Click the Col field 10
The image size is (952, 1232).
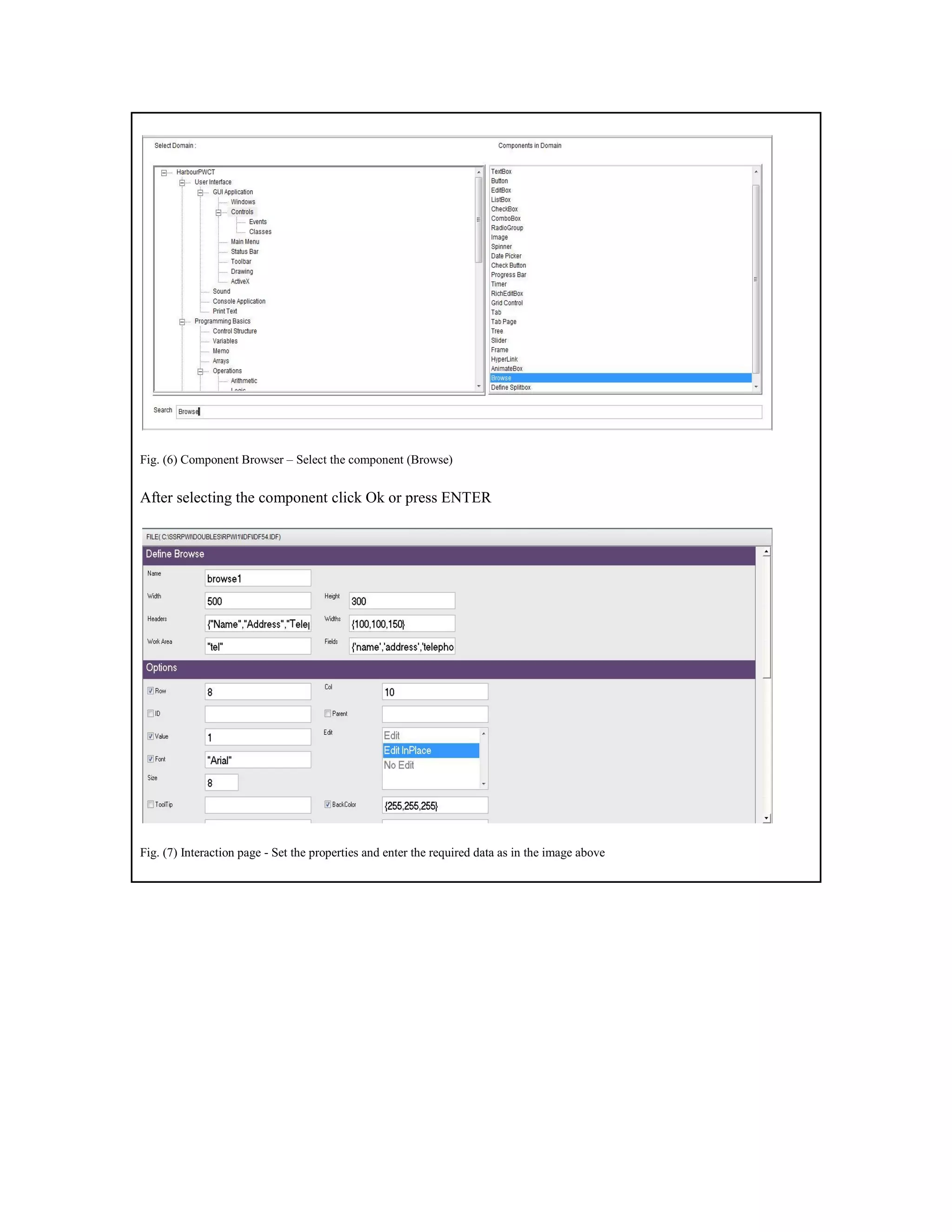pos(435,692)
